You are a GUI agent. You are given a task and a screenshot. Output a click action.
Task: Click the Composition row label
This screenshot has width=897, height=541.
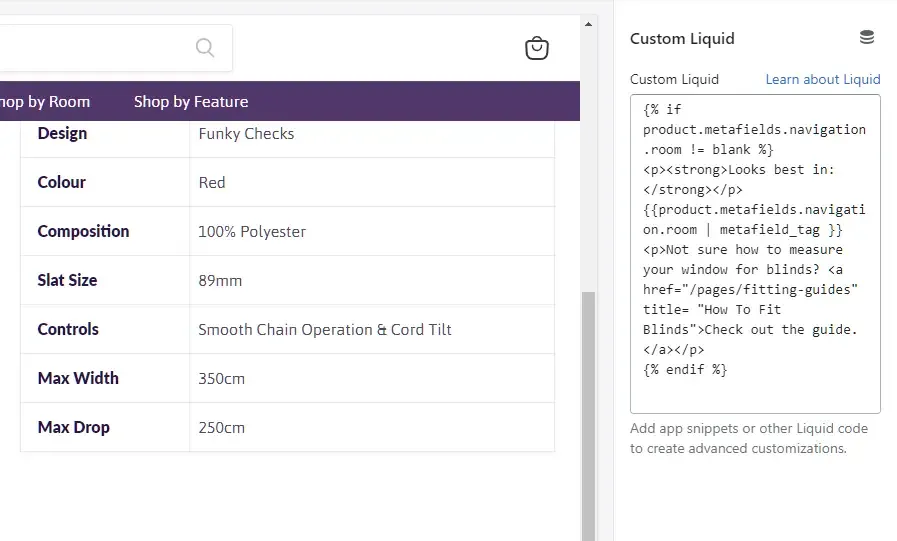[x=84, y=232]
